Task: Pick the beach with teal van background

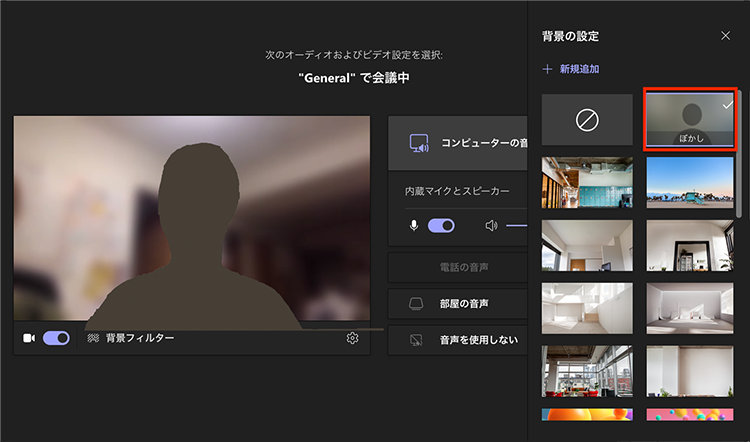Action: tap(692, 182)
